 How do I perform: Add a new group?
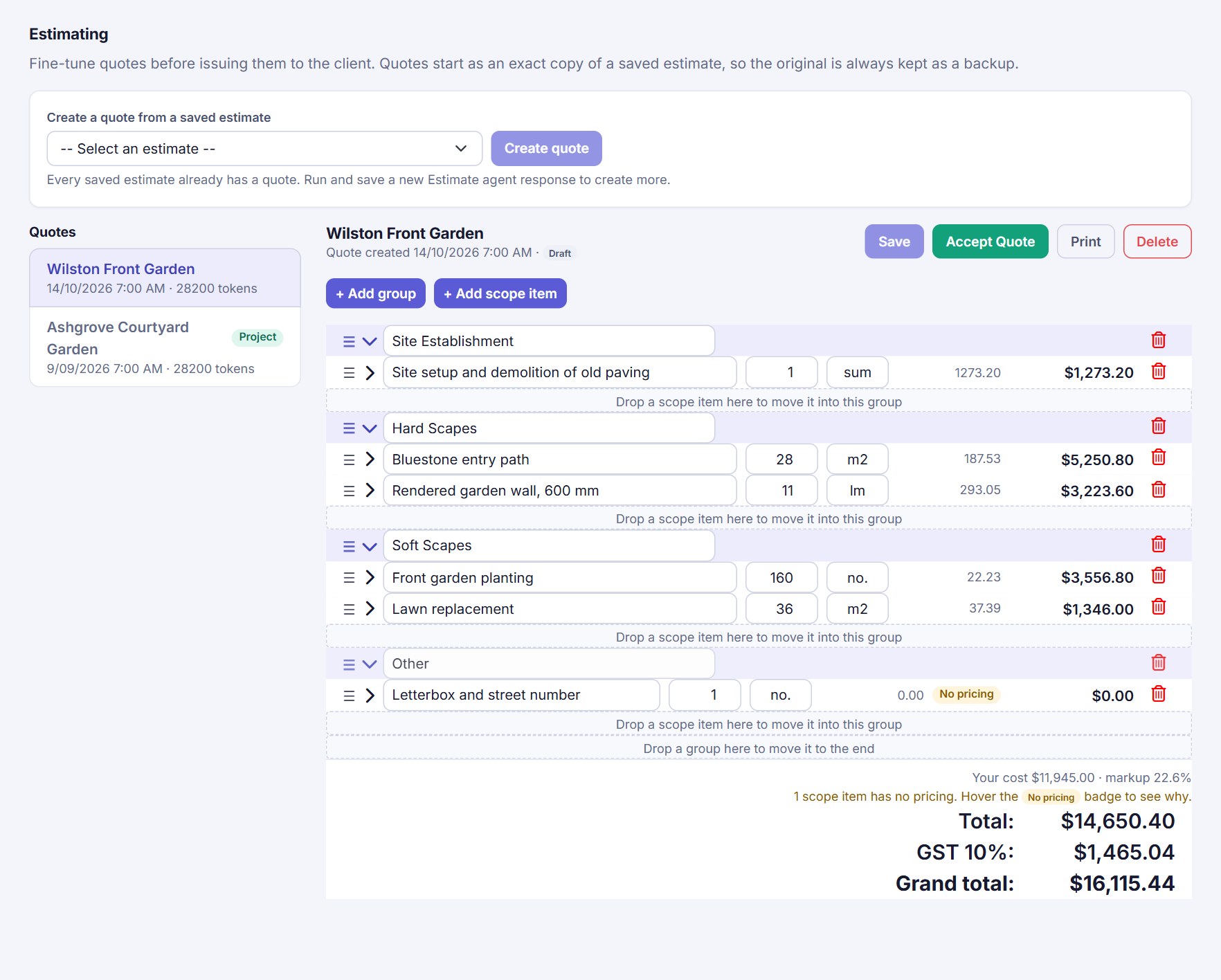pyautogui.click(x=376, y=293)
